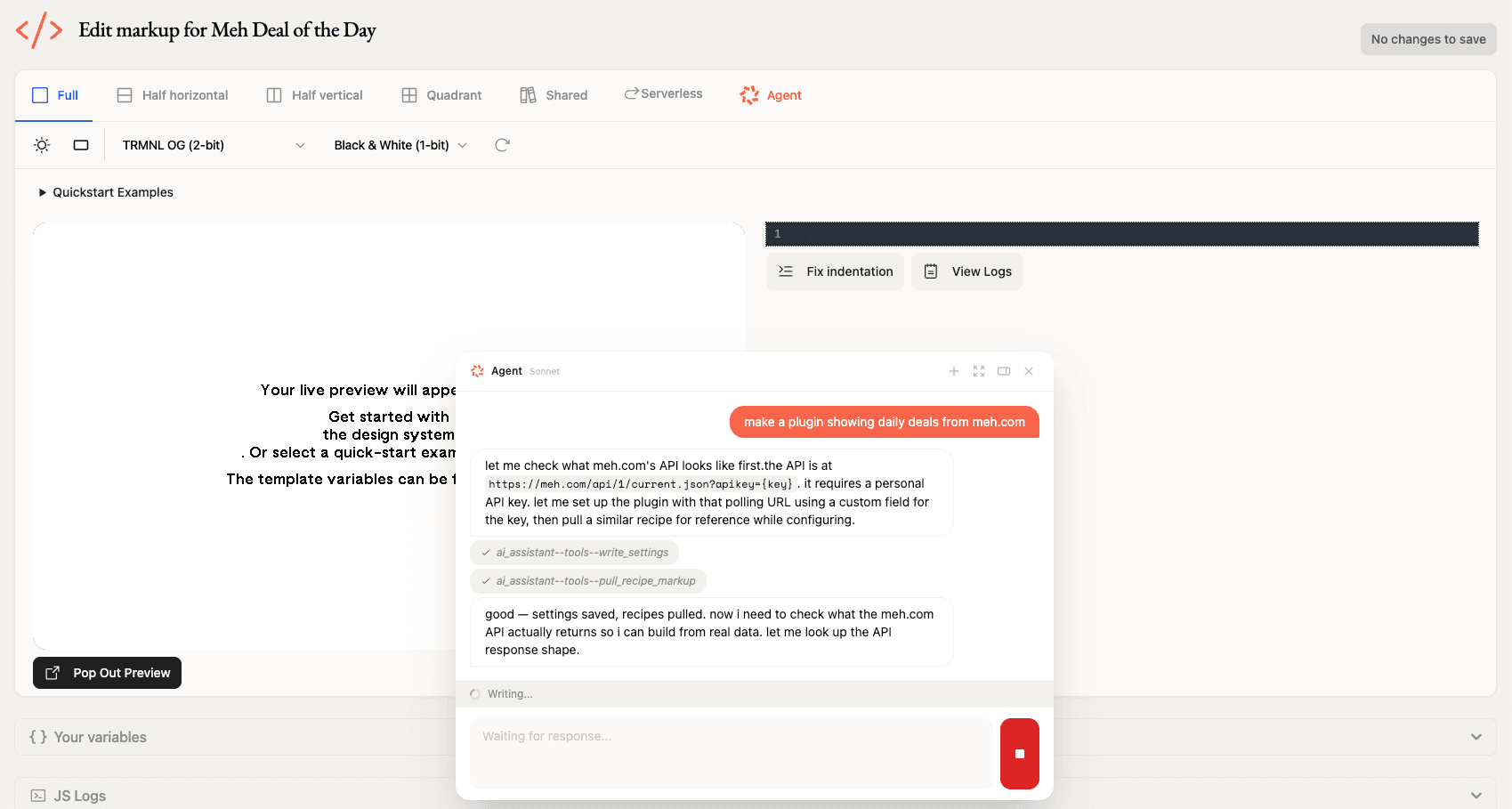1512x809 pixels.
Task: Click the Writing... status text
Action: [510, 694]
